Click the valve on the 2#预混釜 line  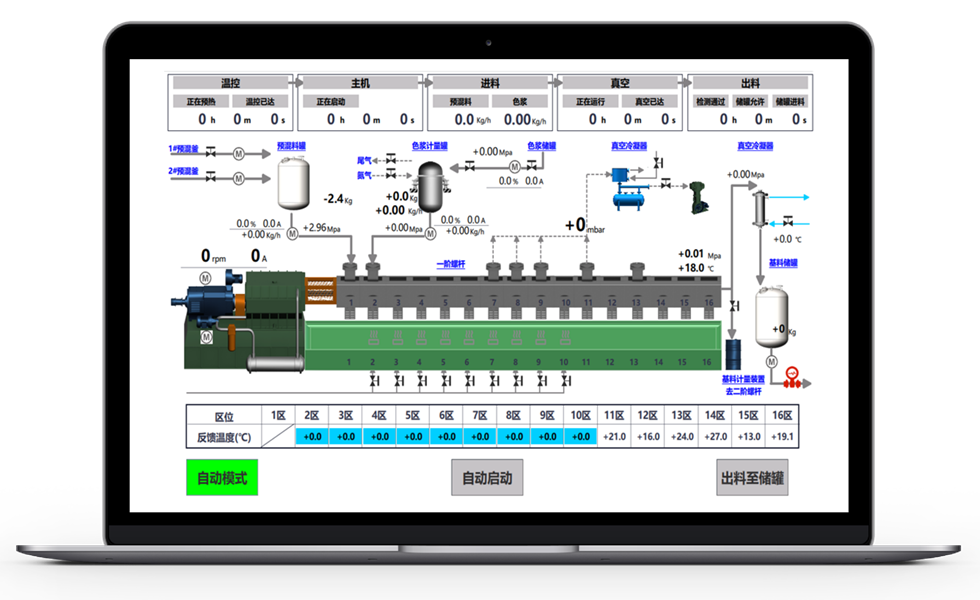211,178
